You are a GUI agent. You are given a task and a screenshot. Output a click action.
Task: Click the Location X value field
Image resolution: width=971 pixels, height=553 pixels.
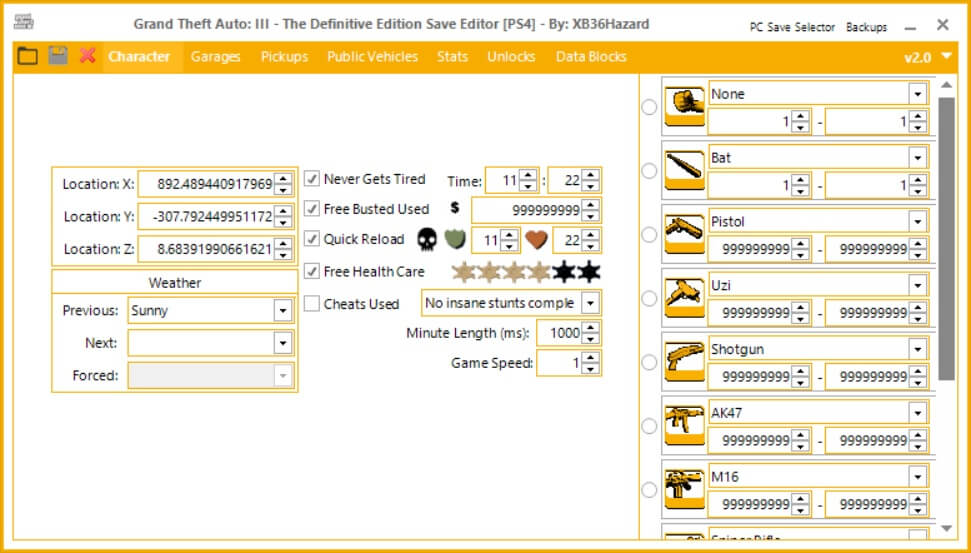click(x=207, y=184)
